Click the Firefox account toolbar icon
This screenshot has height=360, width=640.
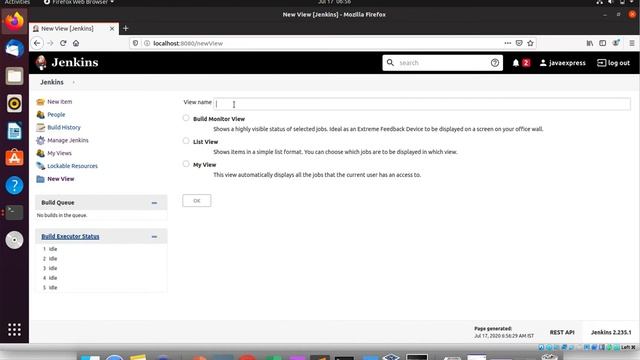coord(616,43)
